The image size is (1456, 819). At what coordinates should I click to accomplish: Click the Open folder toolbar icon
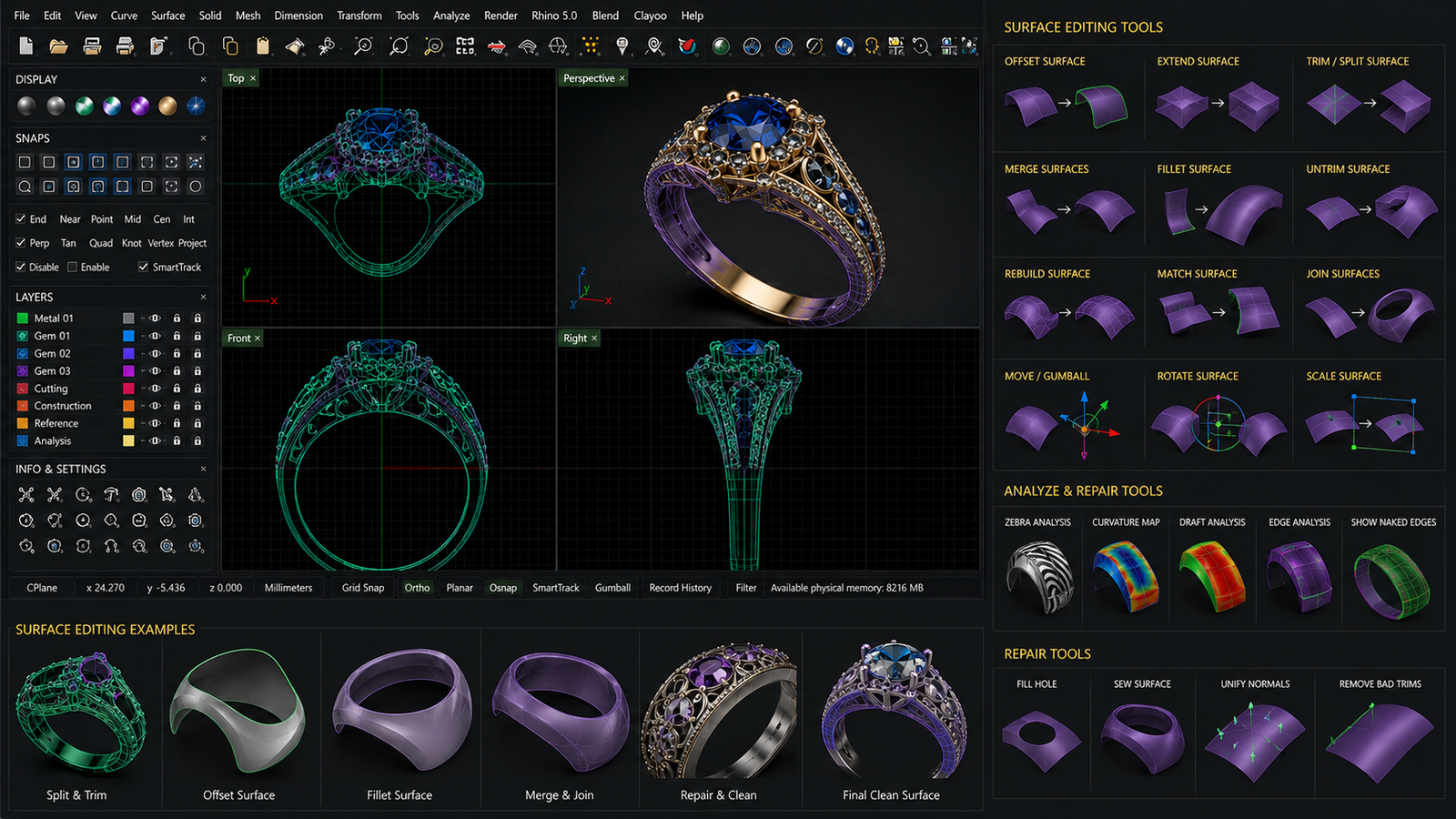click(x=59, y=45)
